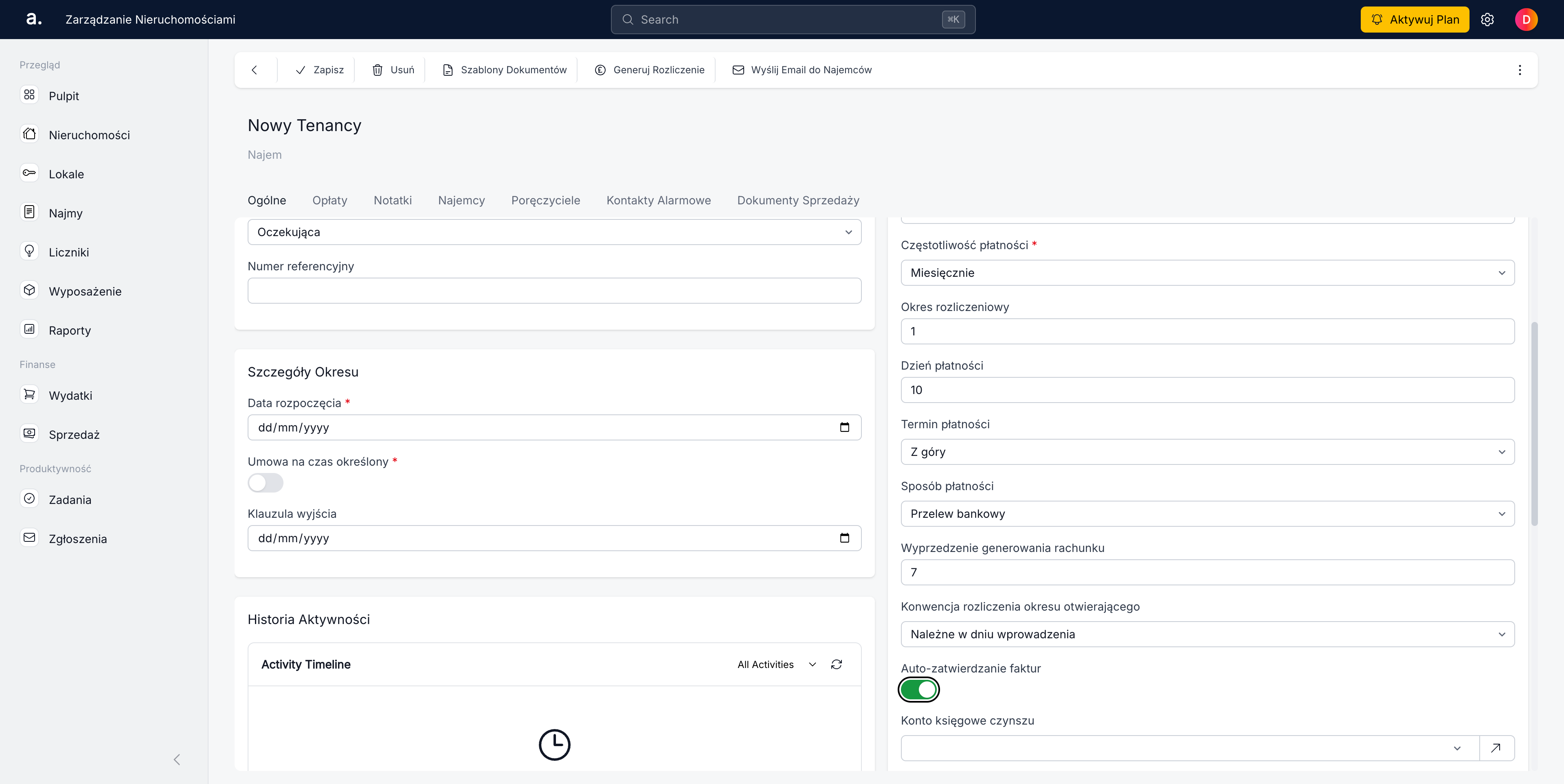Open the three-dot more options menu
Viewport: 1564px width, 784px height.
(x=1520, y=70)
